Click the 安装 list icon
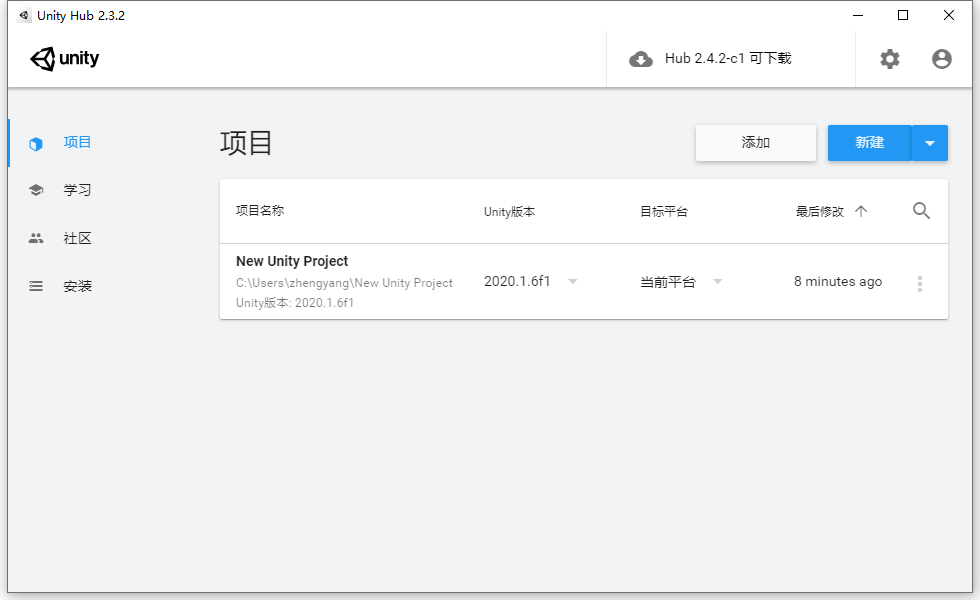This screenshot has height=600, width=980. tap(36, 286)
